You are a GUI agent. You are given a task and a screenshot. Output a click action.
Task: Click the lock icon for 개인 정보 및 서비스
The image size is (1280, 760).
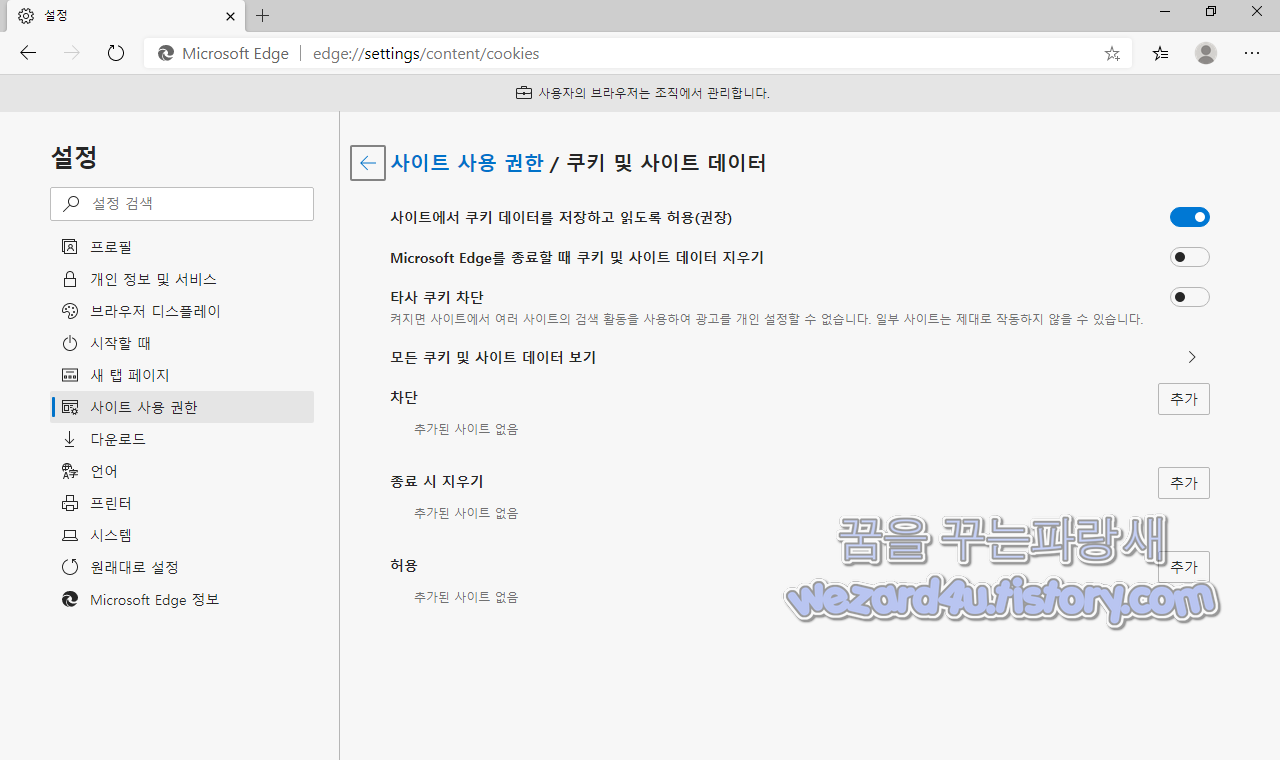[70, 279]
